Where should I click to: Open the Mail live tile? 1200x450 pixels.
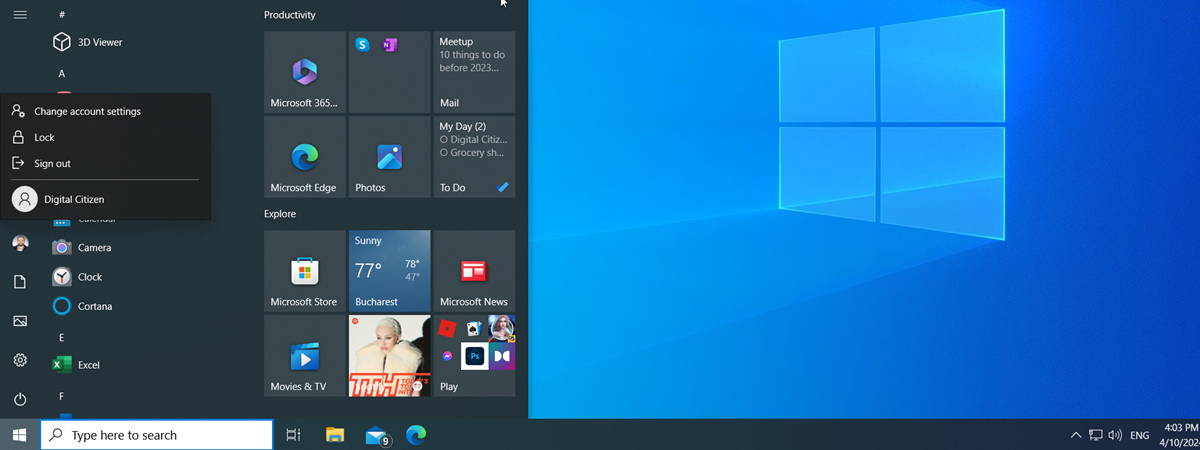click(474, 72)
